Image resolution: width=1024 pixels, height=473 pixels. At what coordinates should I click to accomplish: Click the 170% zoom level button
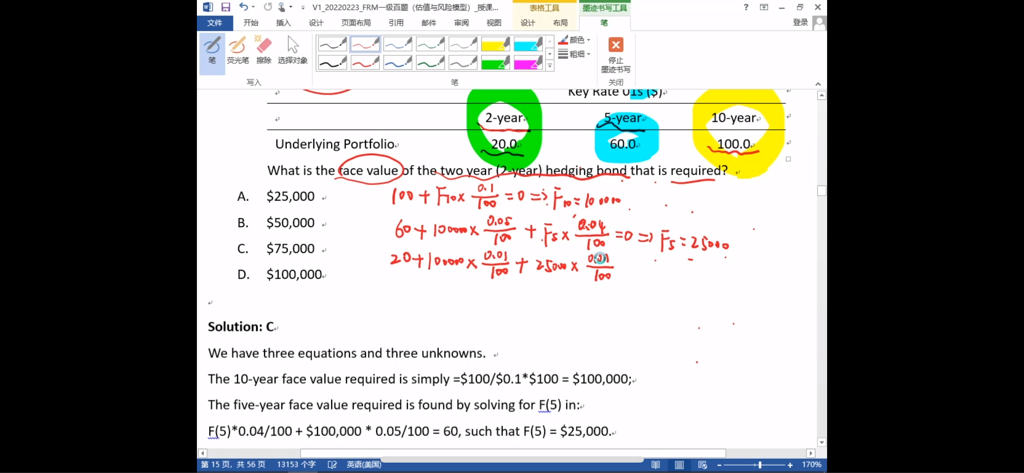tap(812, 465)
